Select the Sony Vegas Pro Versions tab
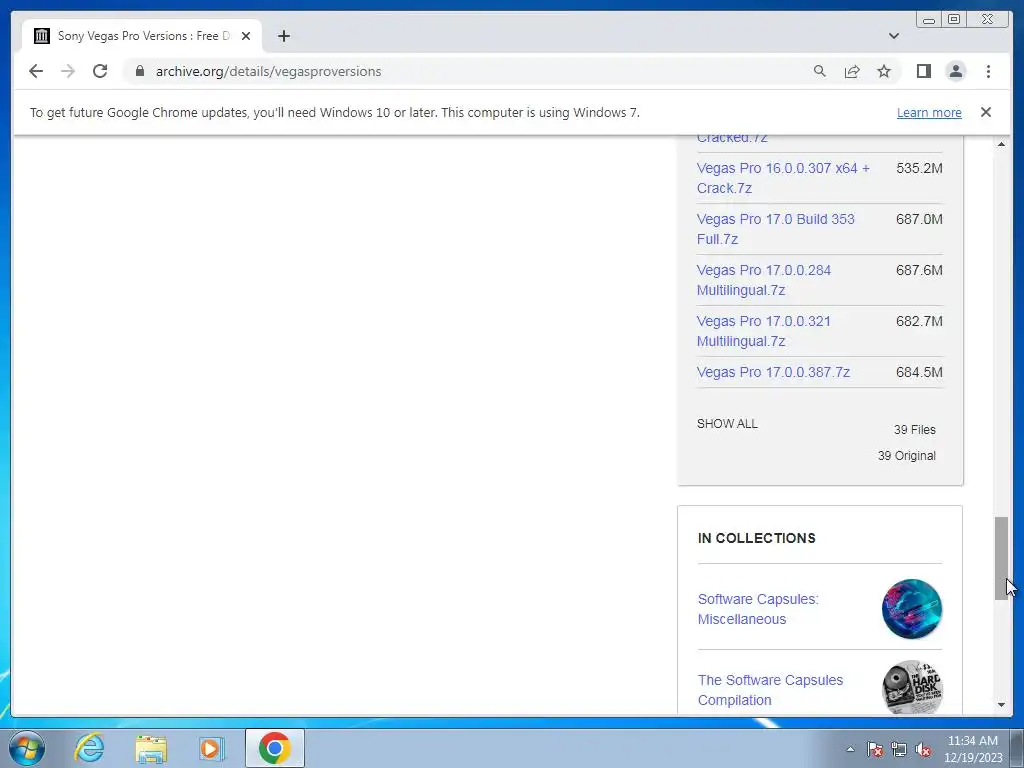Viewport: 1024px width, 768px height. point(142,36)
